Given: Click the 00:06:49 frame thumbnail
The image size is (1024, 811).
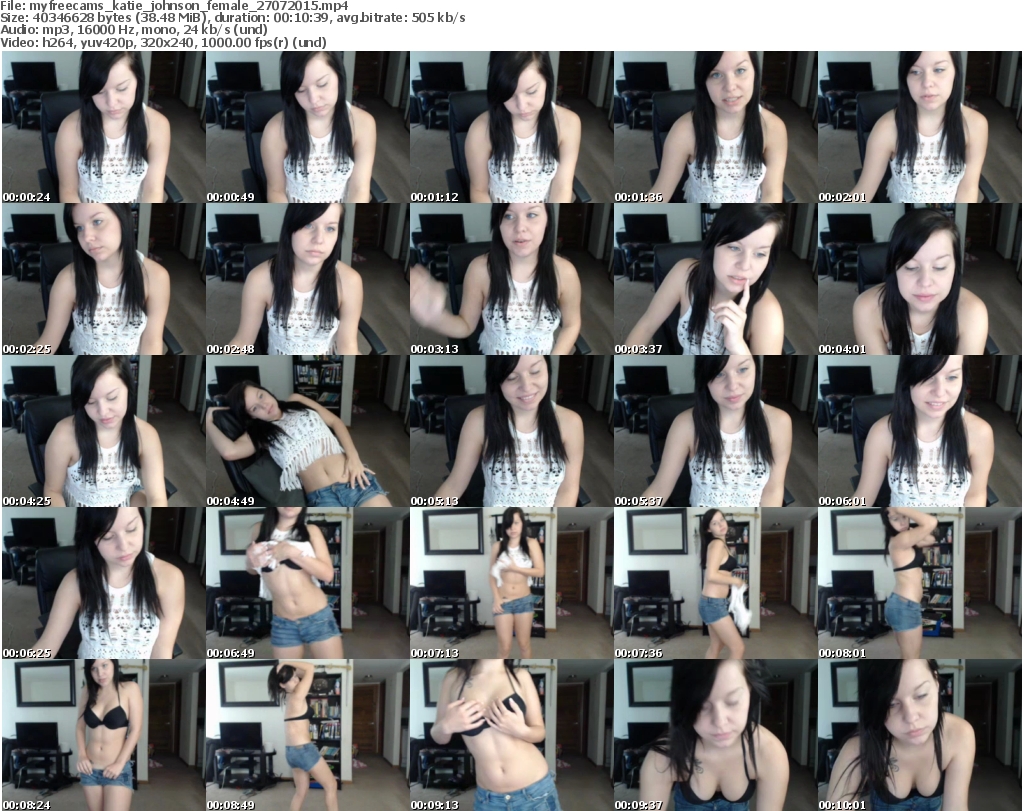Looking at the screenshot, I should click(307, 583).
